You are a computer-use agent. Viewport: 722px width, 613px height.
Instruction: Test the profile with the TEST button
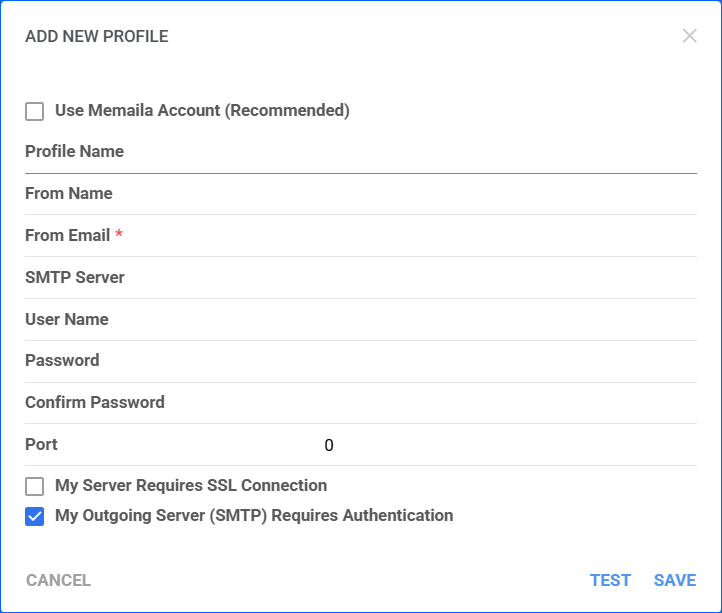pos(610,580)
